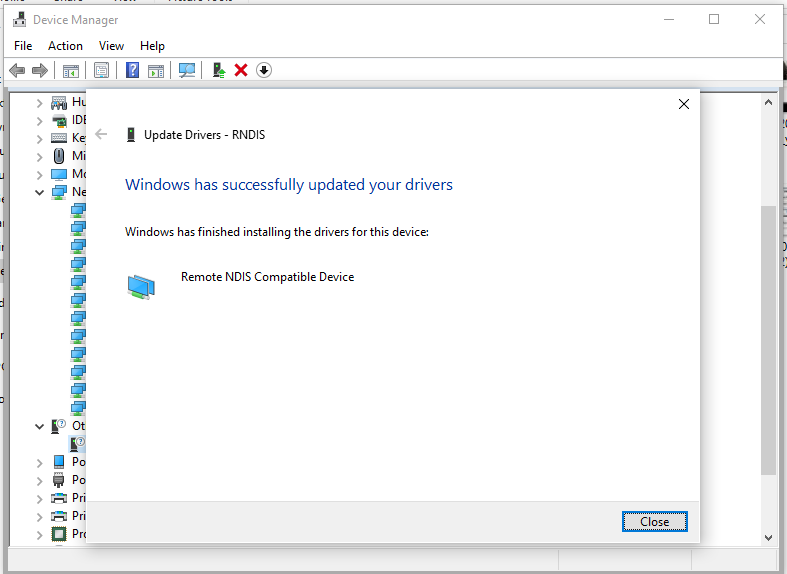The width and height of the screenshot is (787, 574).
Task: Expand the Processors node
Action: [40, 535]
